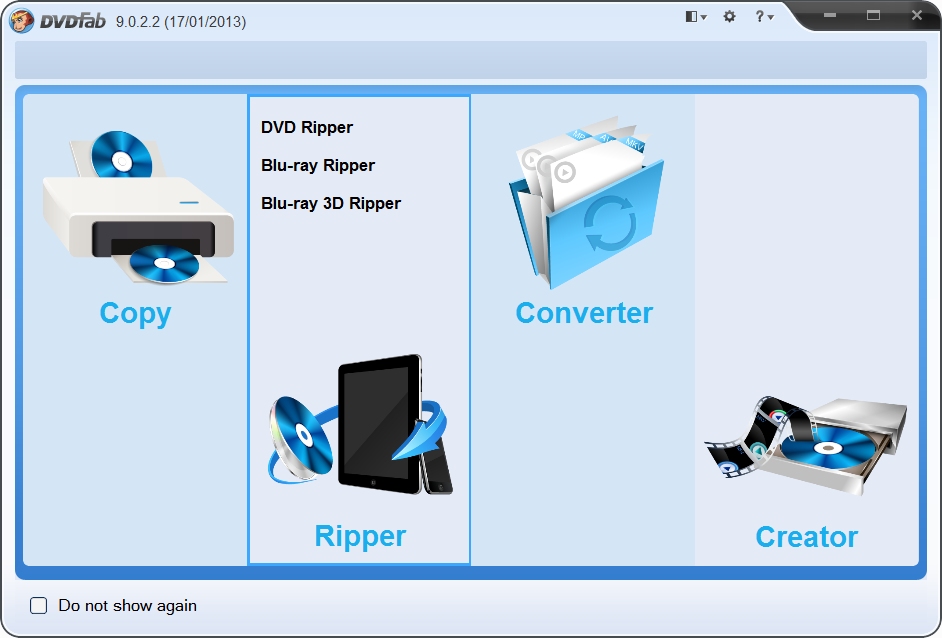The image size is (942, 638).
Task: Maximize the DVDFab window
Action: [x=874, y=15]
